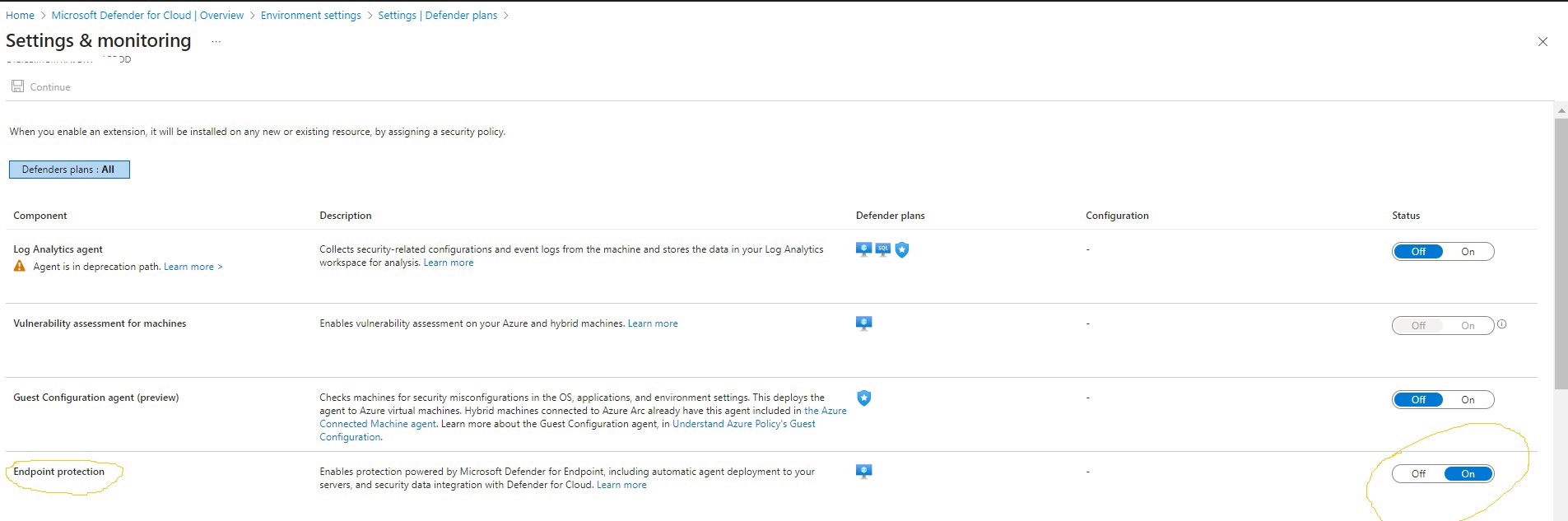Viewport: 1568px width, 521px height.
Task: Open the Defenders plans : All filter
Action: coord(69,170)
